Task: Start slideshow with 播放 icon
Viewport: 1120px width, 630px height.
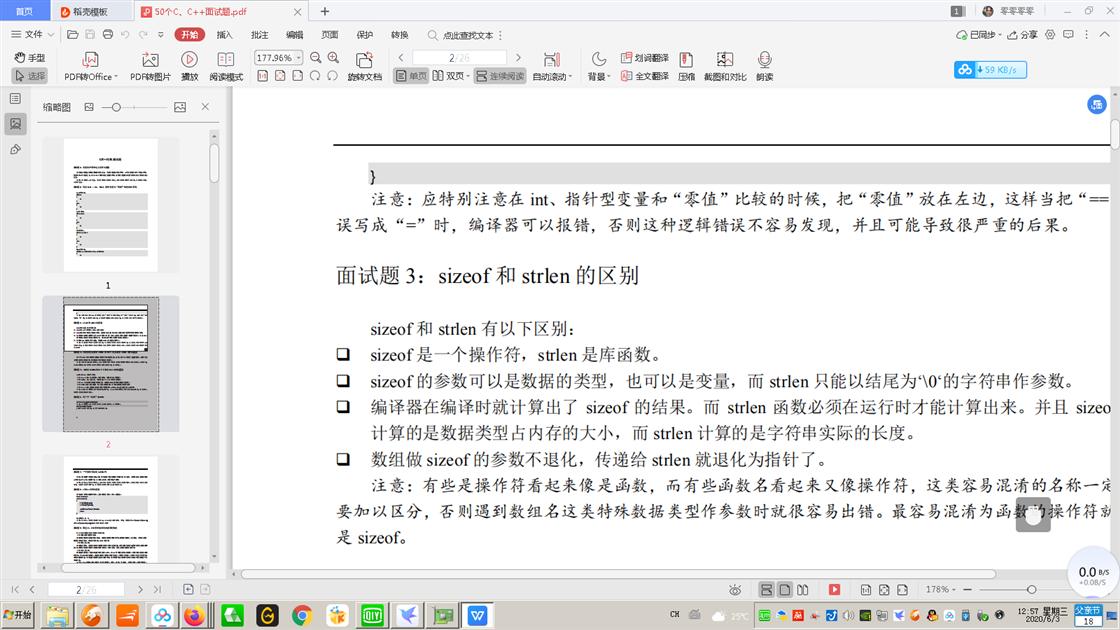Action: point(189,66)
